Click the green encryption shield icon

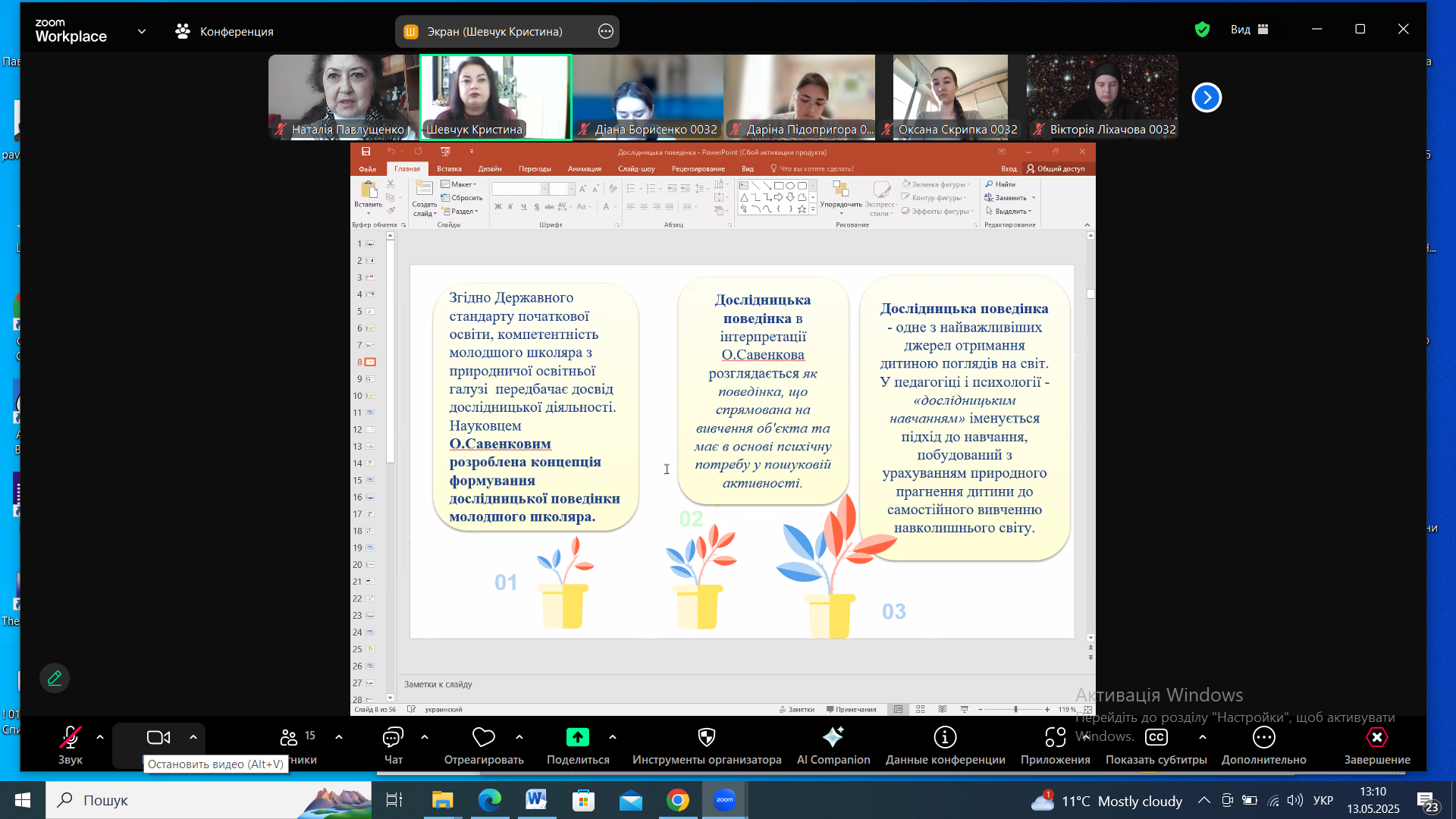coord(1202,30)
